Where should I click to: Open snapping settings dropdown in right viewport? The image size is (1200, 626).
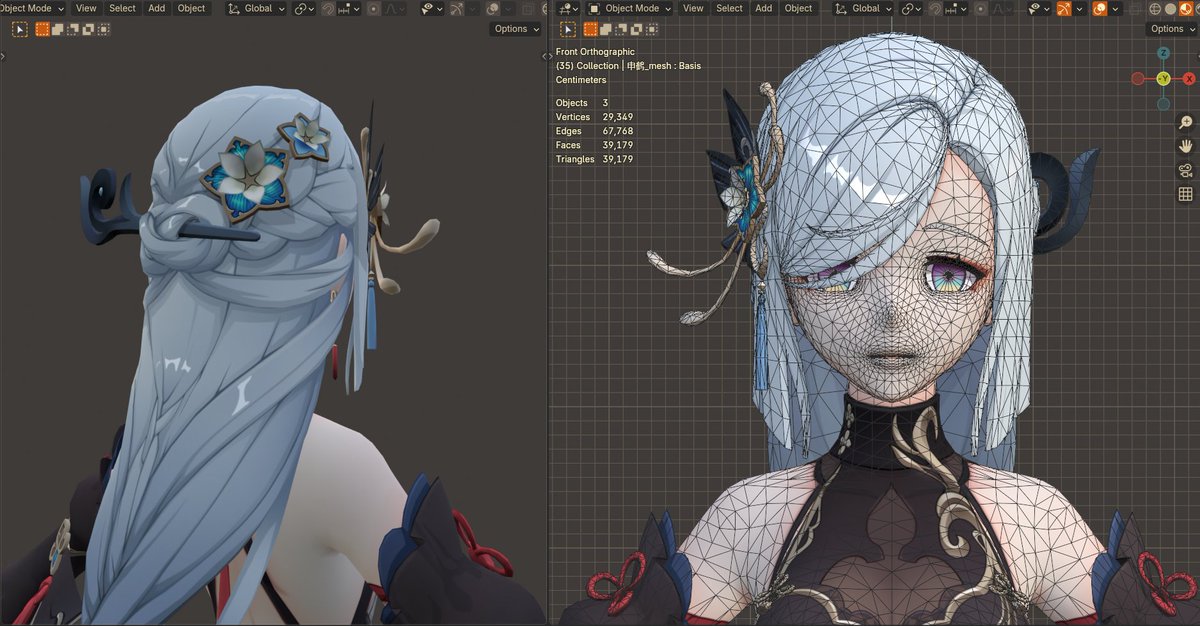955,8
